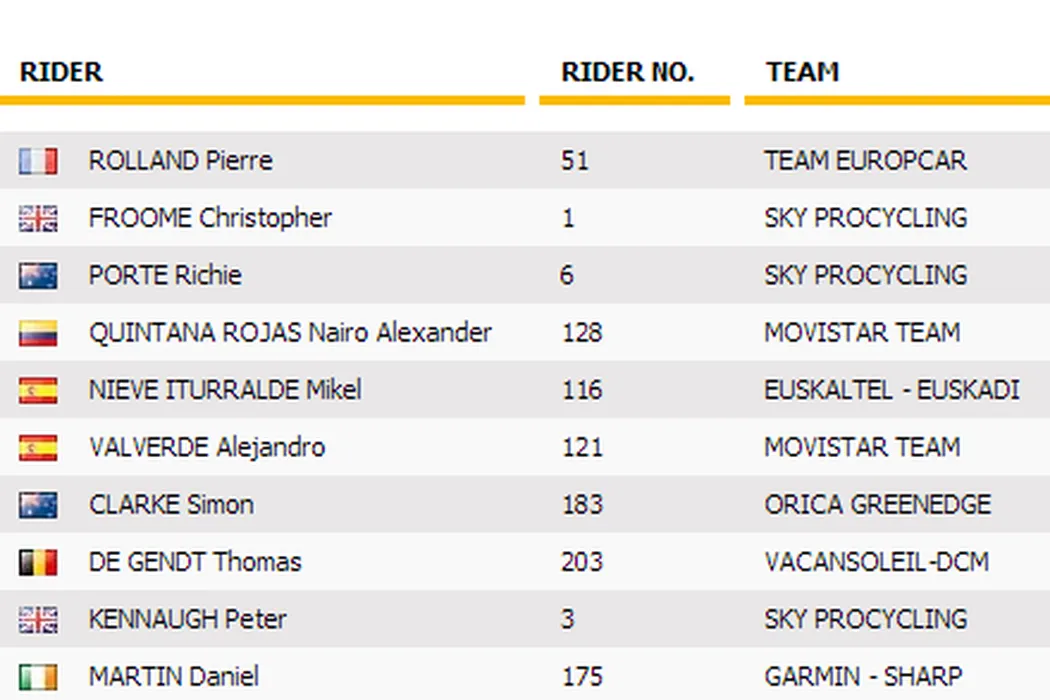Screen dimensions: 1050x700
Task: Select the EUSKALTEL - EUSKADI team name
Action: (891, 390)
